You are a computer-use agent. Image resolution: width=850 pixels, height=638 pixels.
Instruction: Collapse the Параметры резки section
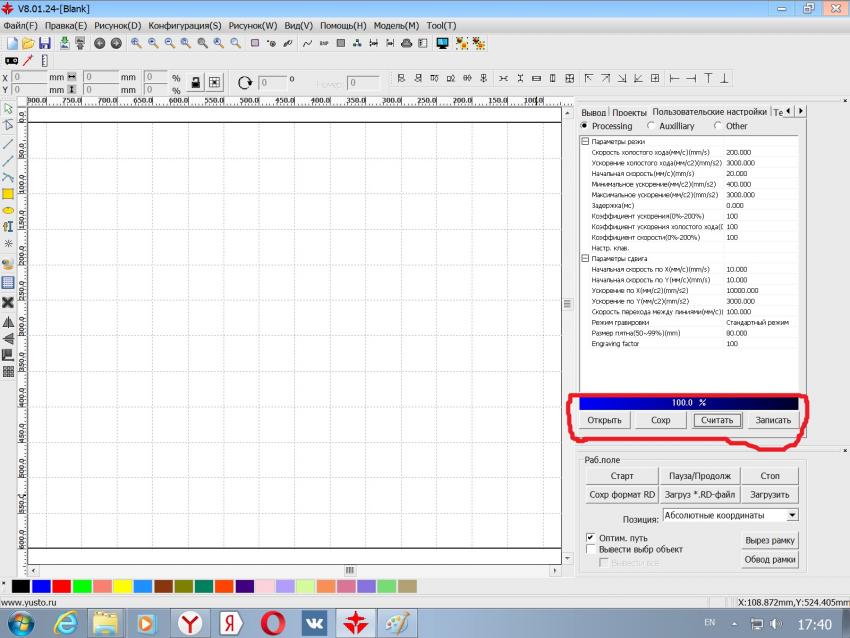pos(585,141)
